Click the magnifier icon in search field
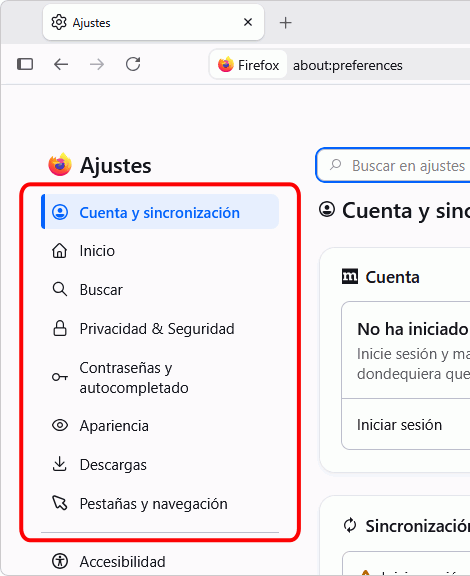Image resolution: width=470 pixels, height=576 pixels. click(335, 165)
